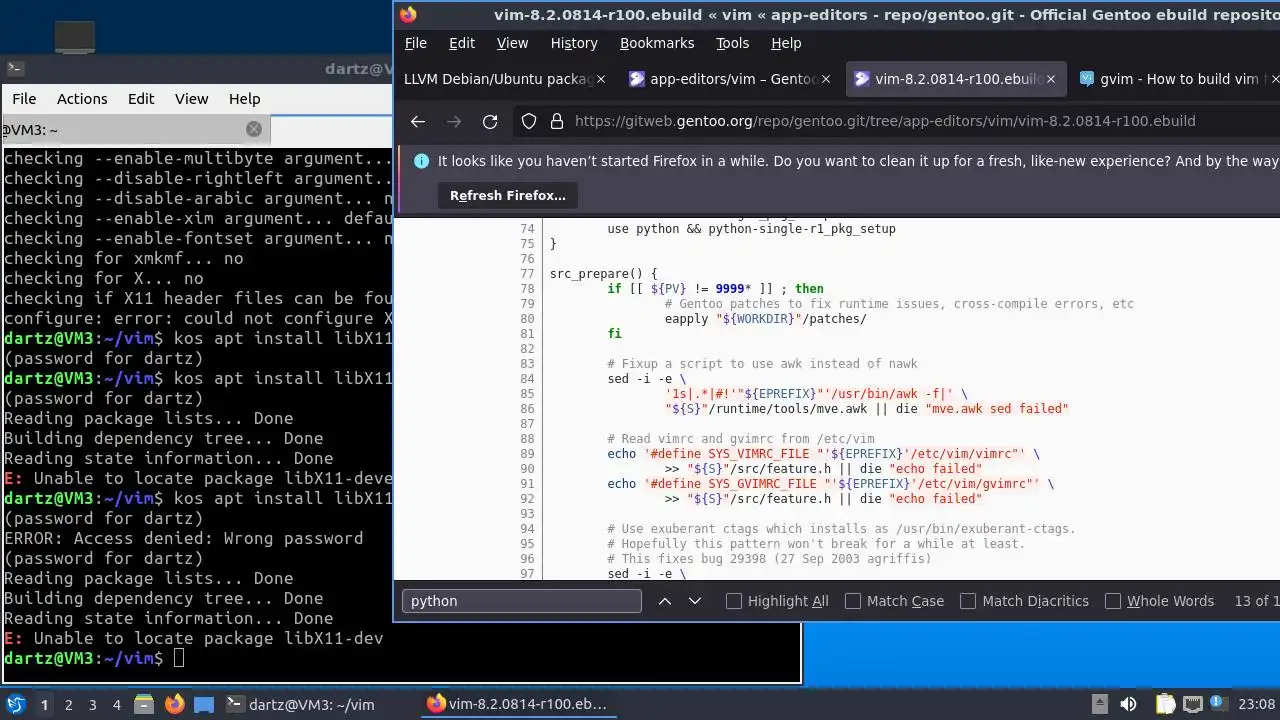Click the src_prepare() line in code
This screenshot has height=720, width=1280.
click(x=604, y=274)
